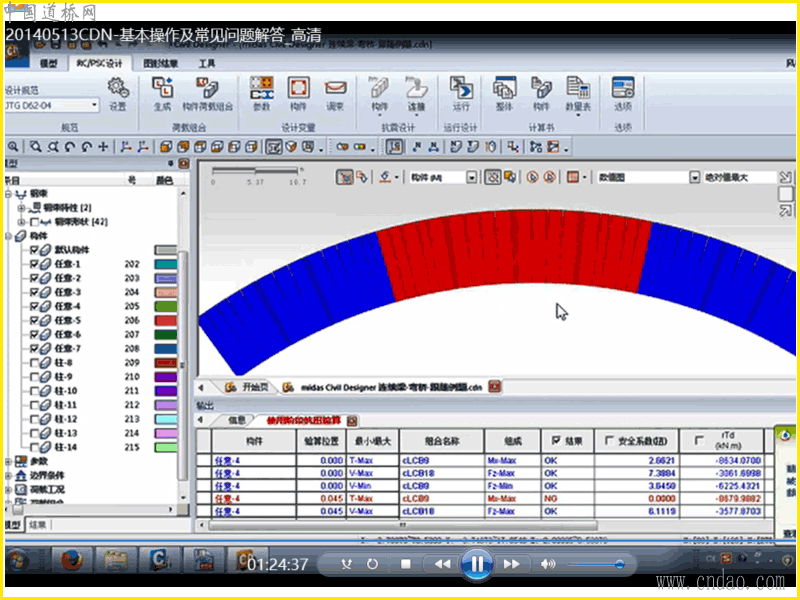Image resolution: width=800 pixels, height=600 pixels.
Task: Click the 调束 tendon adjust icon
Action: (x=335, y=88)
